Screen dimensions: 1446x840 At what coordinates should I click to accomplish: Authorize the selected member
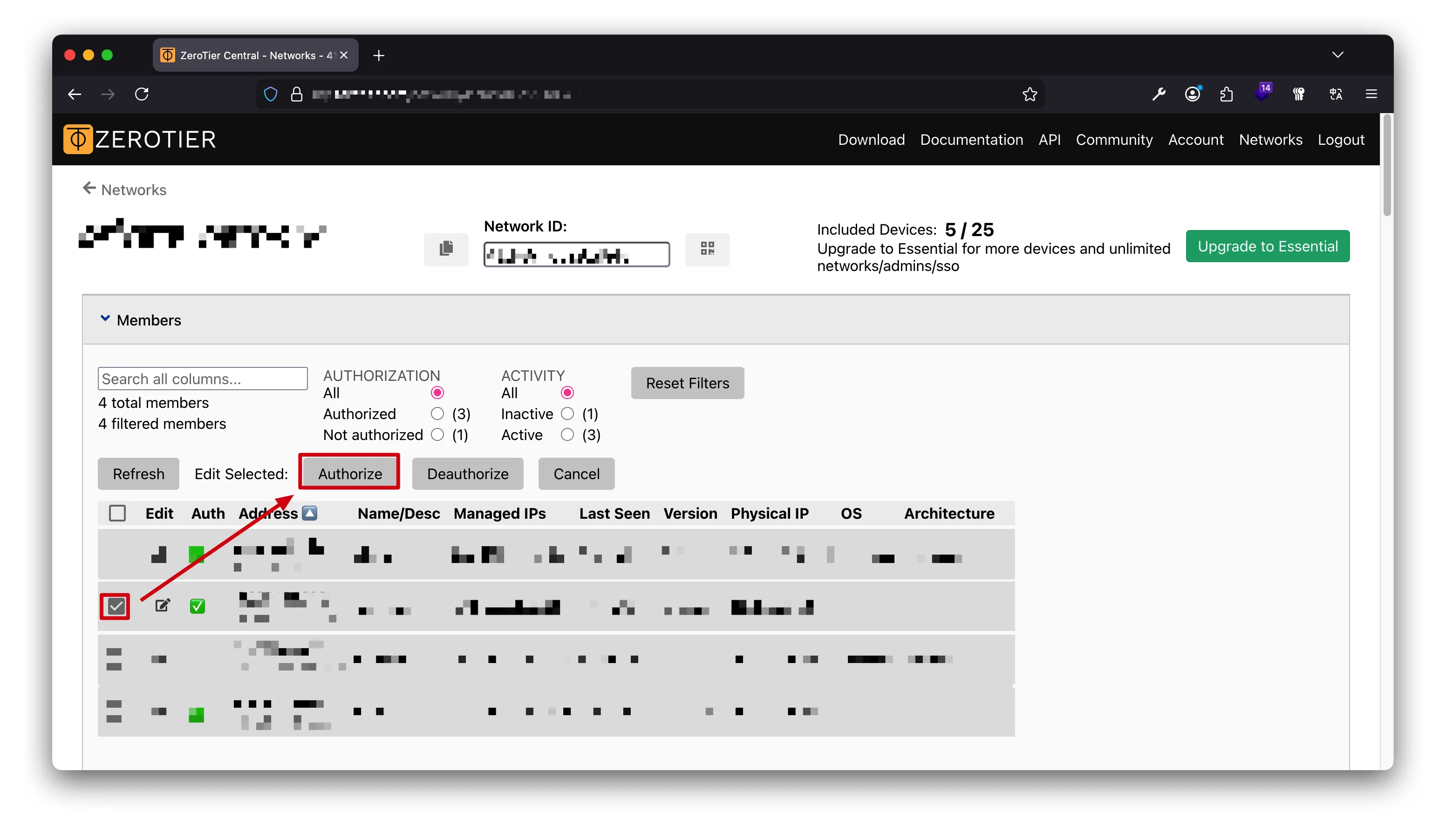(350, 474)
